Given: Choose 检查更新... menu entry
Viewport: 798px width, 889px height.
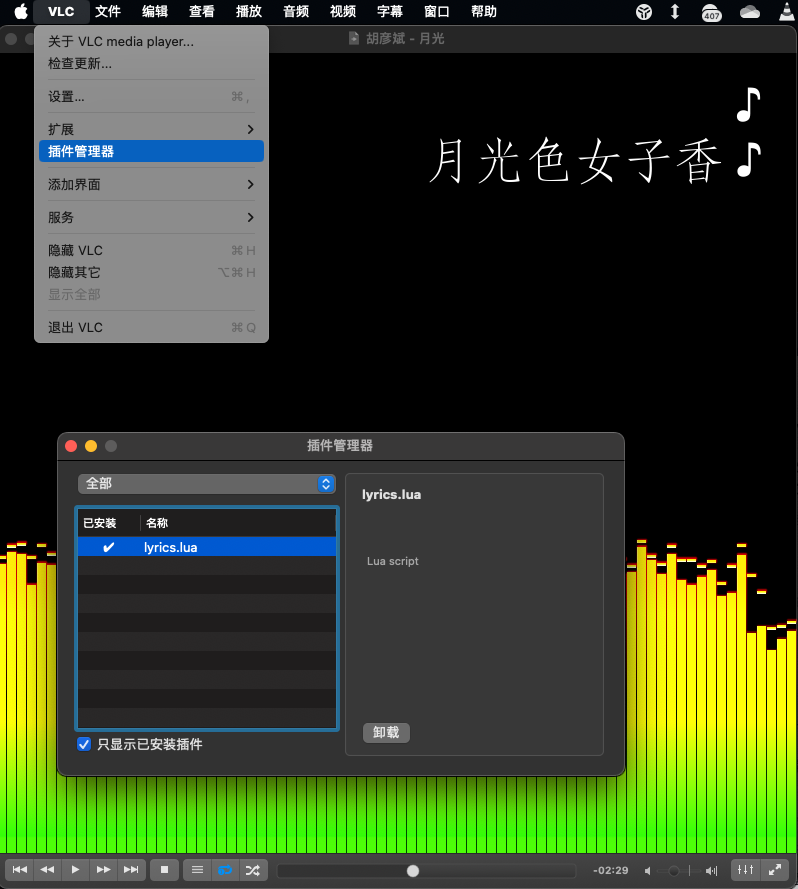Looking at the screenshot, I should [151, 64].
